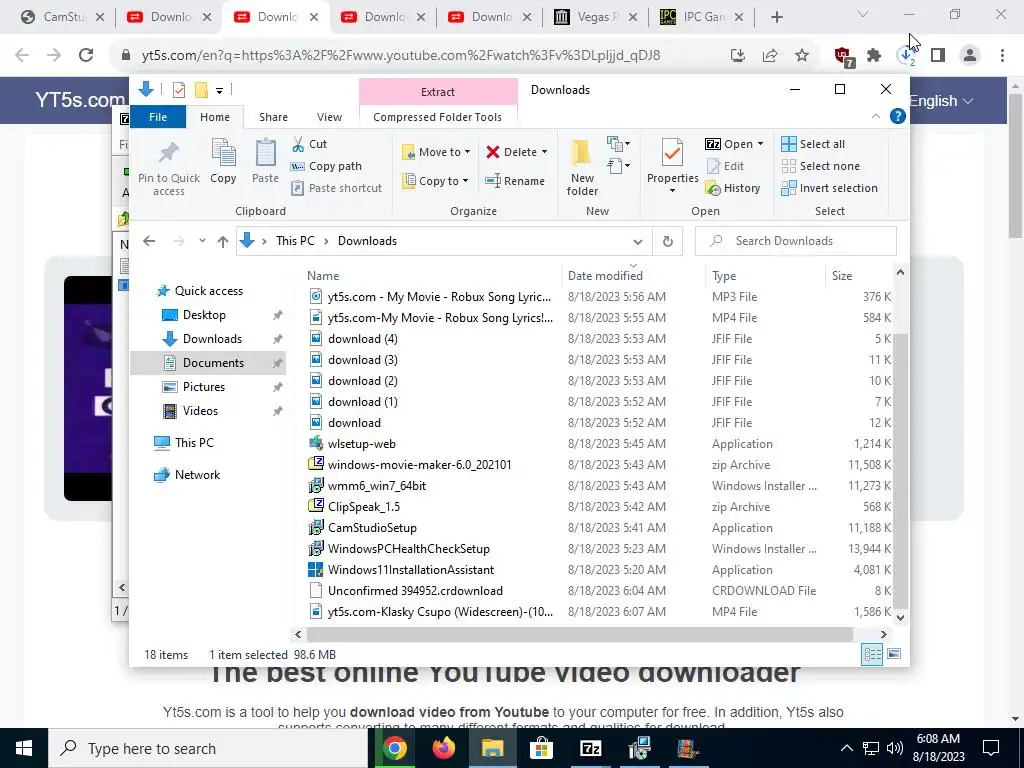Expand the Move to dropdown
Image resolution: width=1024 pixels, height=768 pixels.
(467, 152)
